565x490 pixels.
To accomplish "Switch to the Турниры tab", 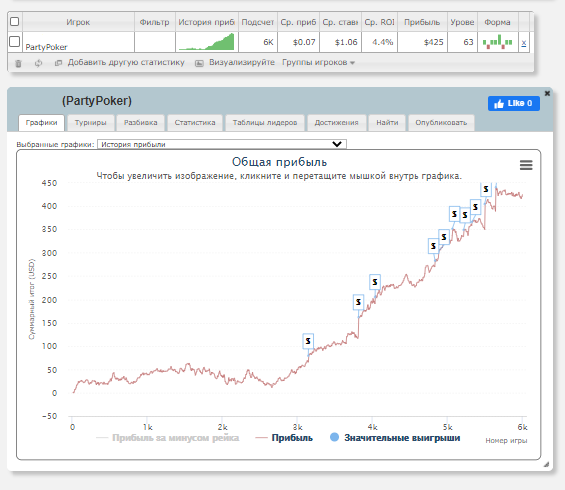I will pos(90,122).
